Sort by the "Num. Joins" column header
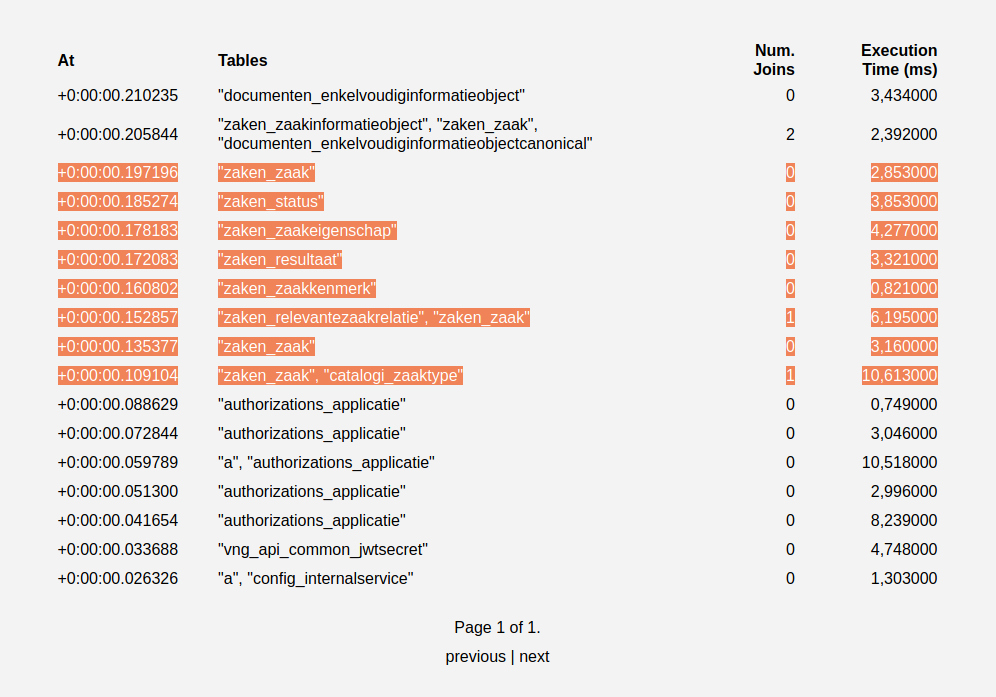This screenshot has height=697, width=996. (x=773, y=60)
